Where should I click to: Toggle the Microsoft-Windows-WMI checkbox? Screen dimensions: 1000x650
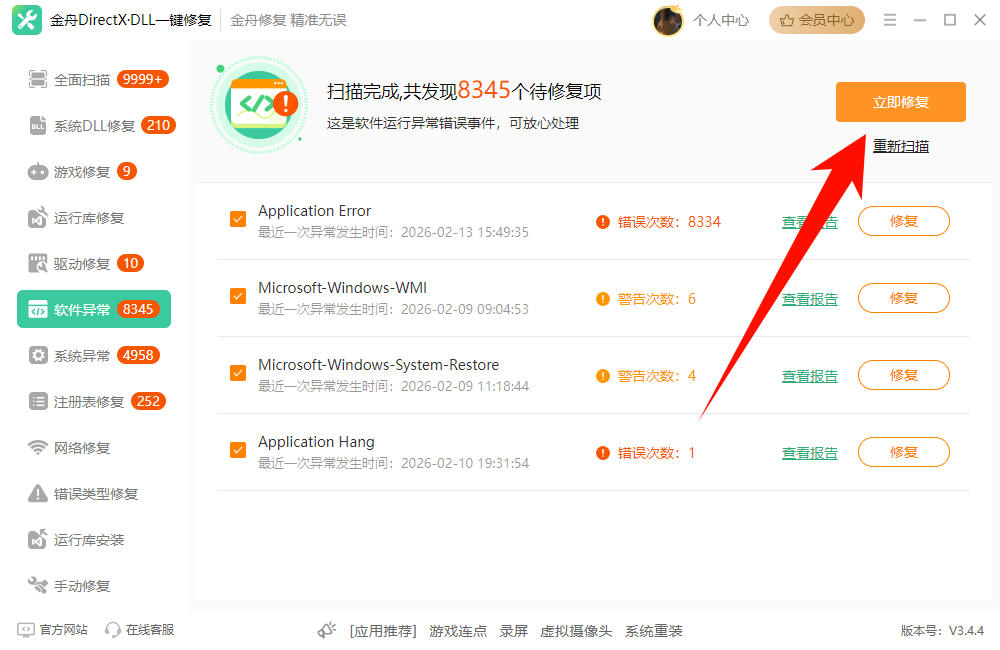click(238, 296)
